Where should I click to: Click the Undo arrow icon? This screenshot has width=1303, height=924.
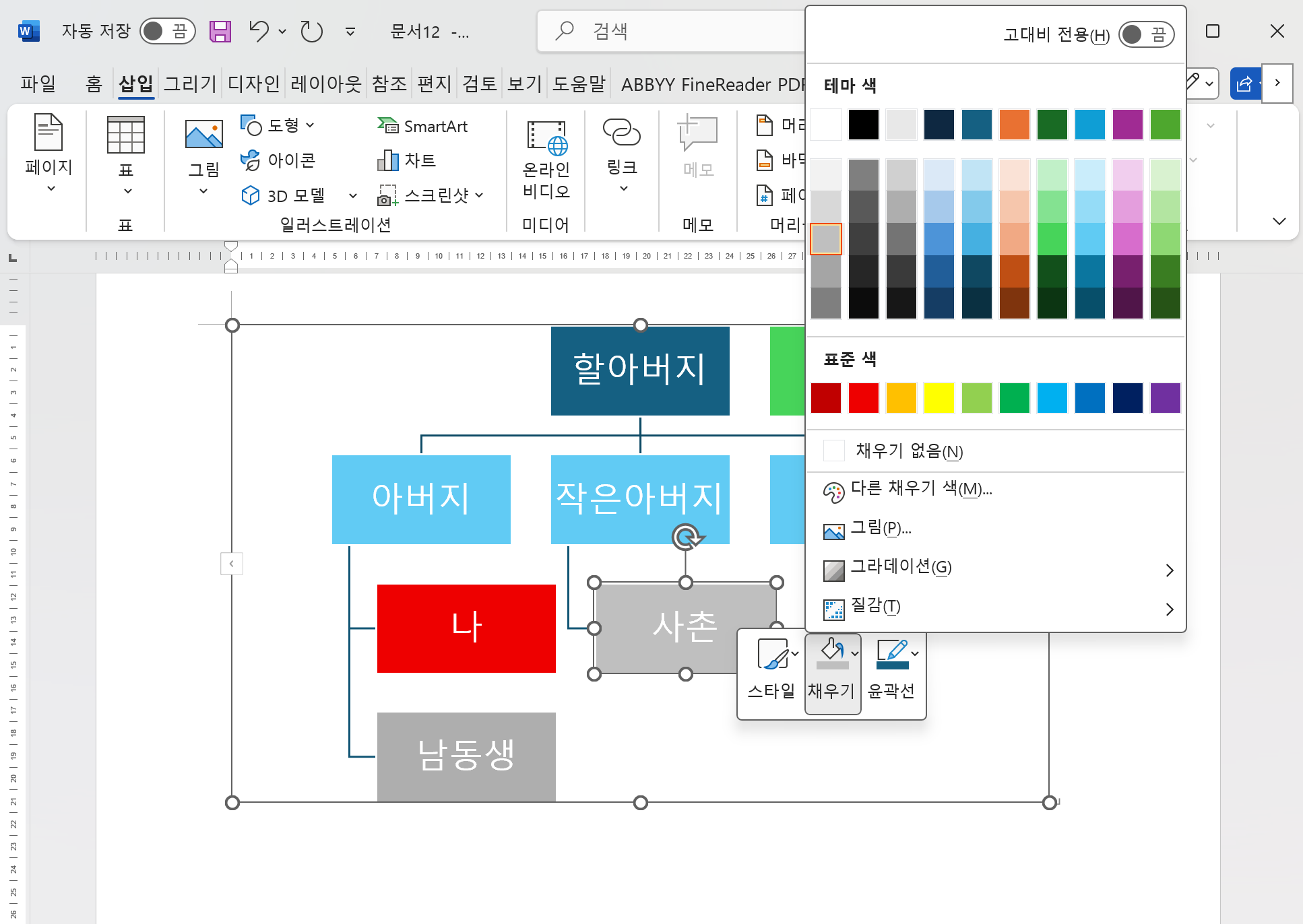click(x=259, y=31)
